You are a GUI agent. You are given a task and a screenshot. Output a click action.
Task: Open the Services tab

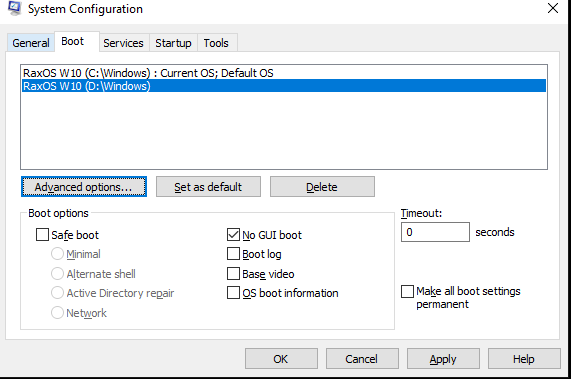pyautogui.click(x=123, y=43)
